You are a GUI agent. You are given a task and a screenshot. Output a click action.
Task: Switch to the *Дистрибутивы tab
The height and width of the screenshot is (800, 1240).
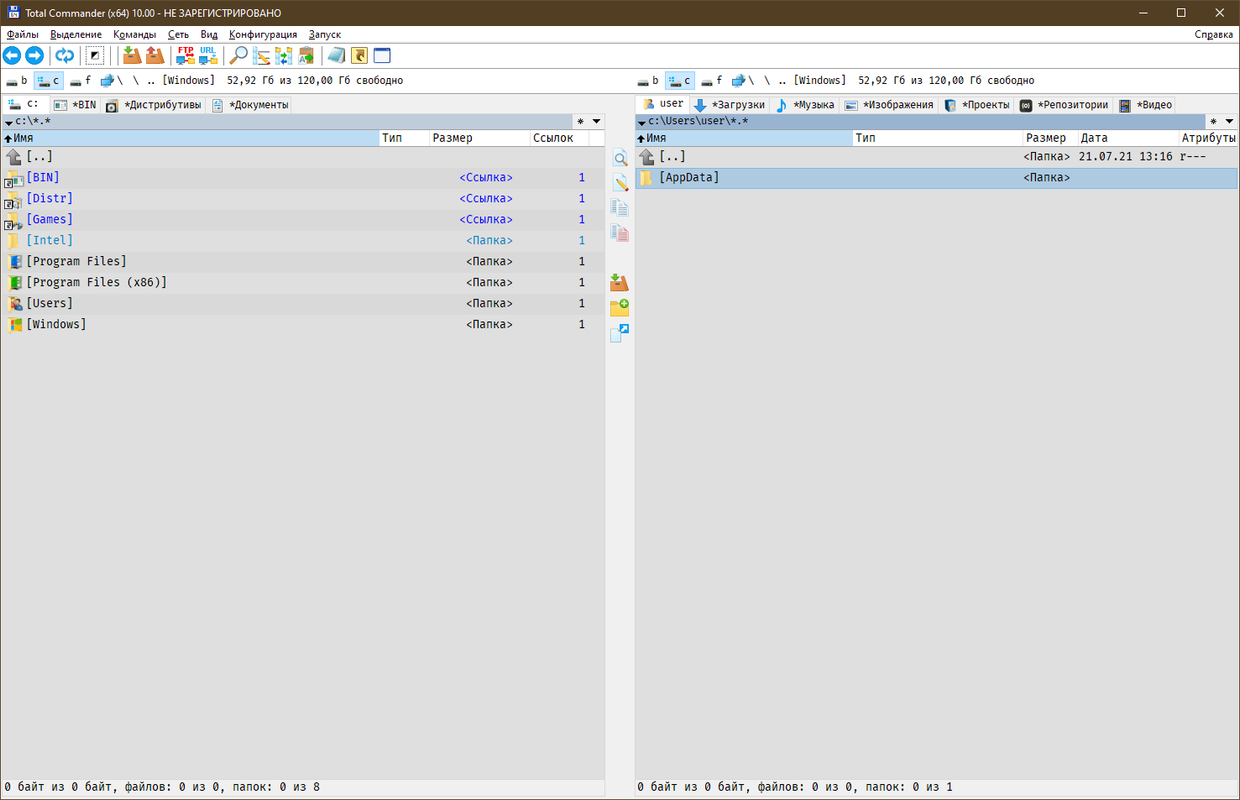[155, 105]
